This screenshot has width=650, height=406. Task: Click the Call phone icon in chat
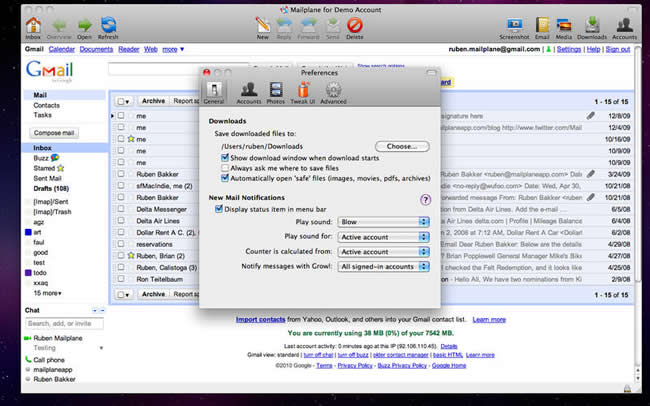28,360
